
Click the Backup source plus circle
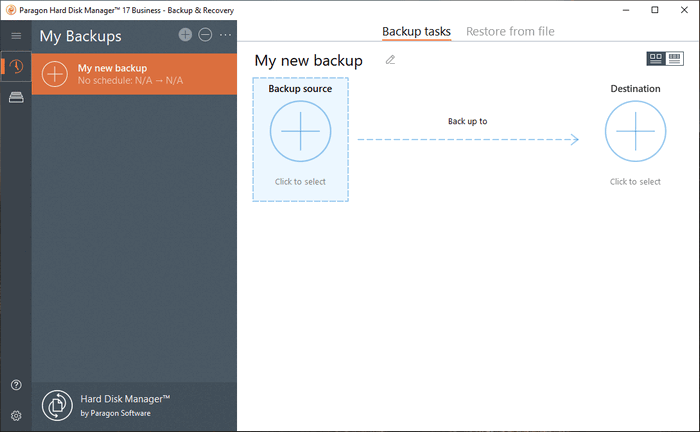click(x=300, y=131)
